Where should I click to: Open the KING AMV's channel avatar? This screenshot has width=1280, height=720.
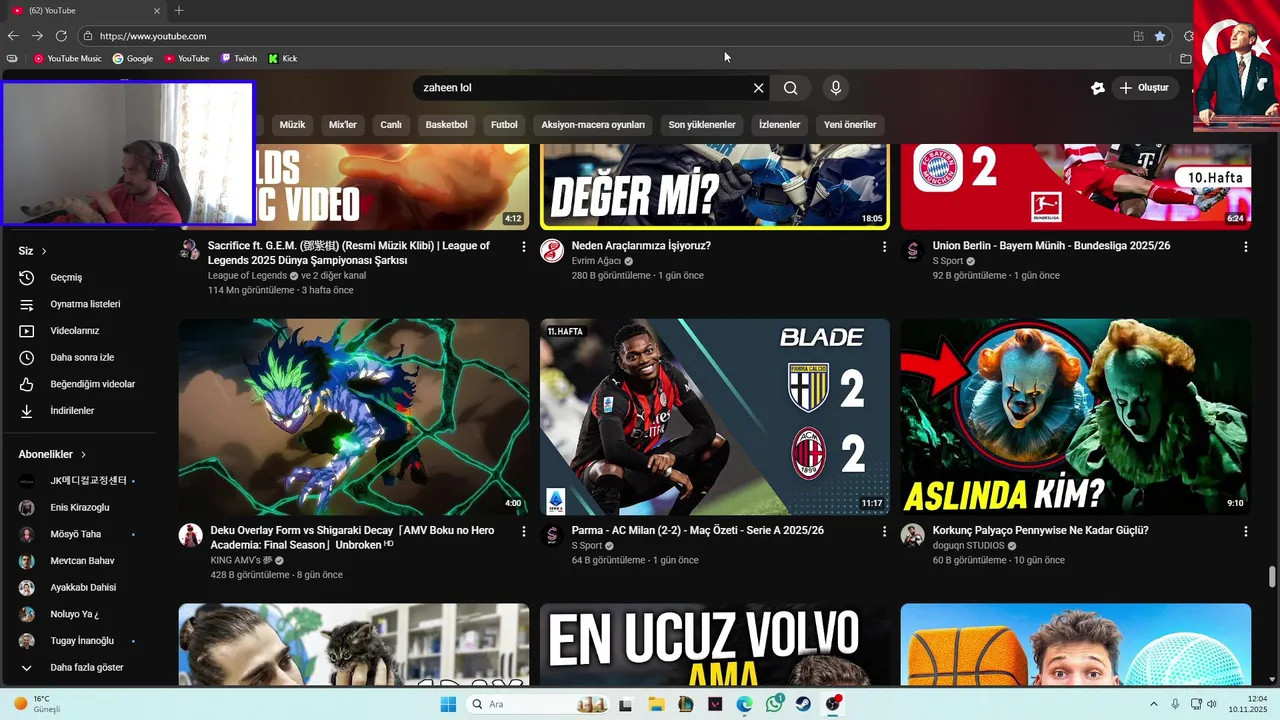point(191,535)
